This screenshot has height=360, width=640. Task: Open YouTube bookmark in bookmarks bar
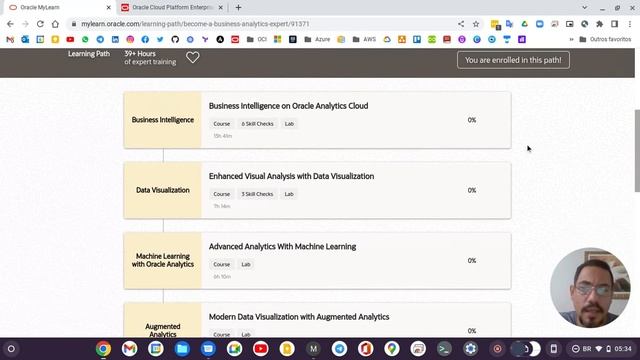[70, 40]
